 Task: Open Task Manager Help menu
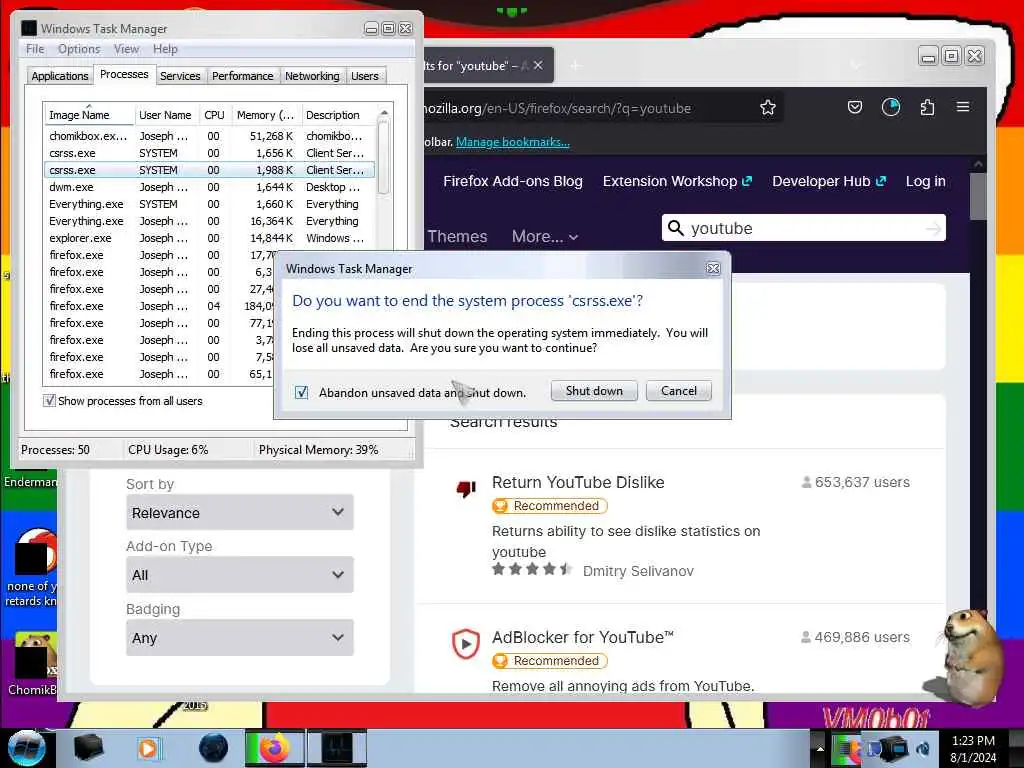click(x=165, y=49)
